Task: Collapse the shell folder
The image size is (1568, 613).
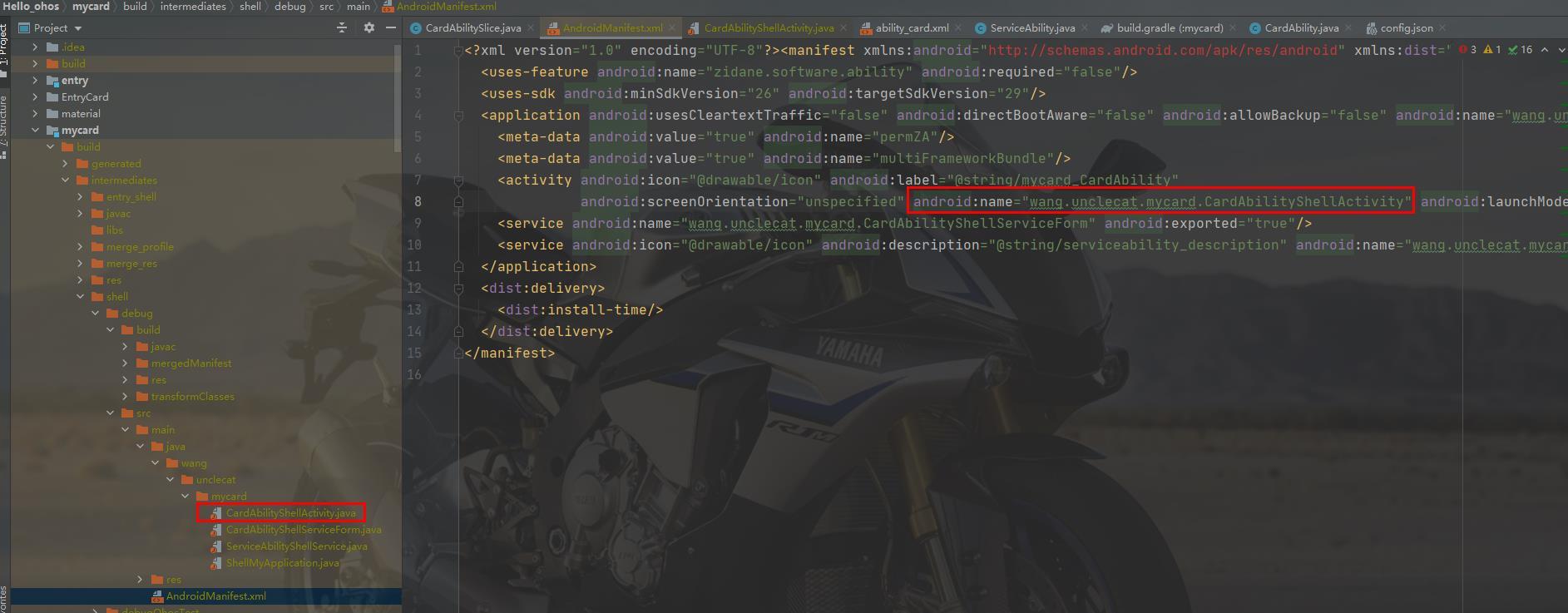Action: 80,297
